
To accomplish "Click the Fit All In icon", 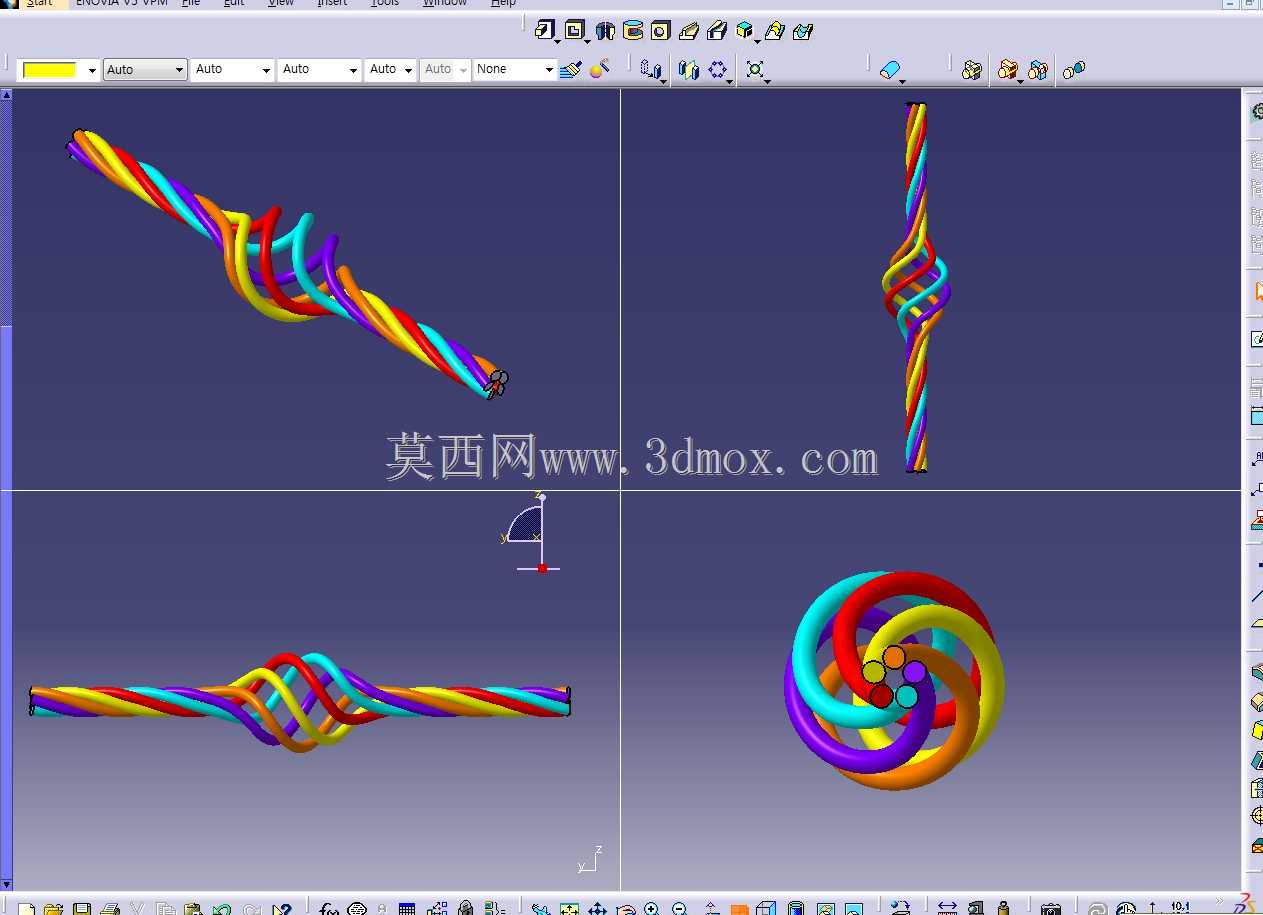I will point(569,909).
